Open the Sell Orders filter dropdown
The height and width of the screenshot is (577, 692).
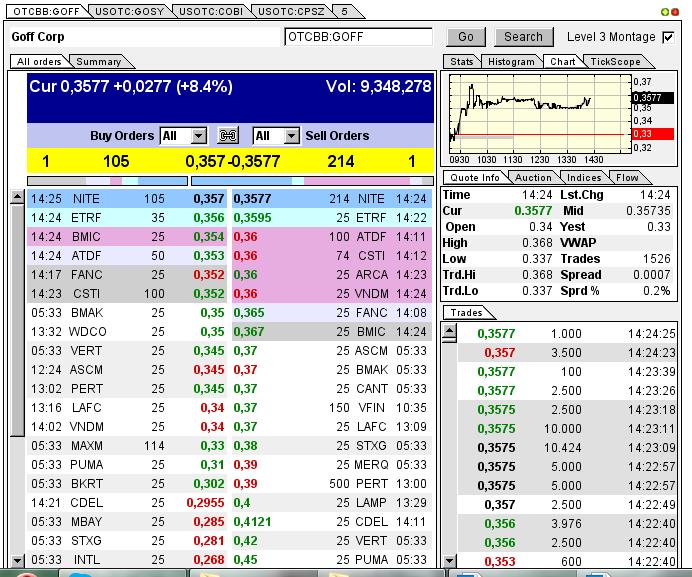click(x=291, y=136)
